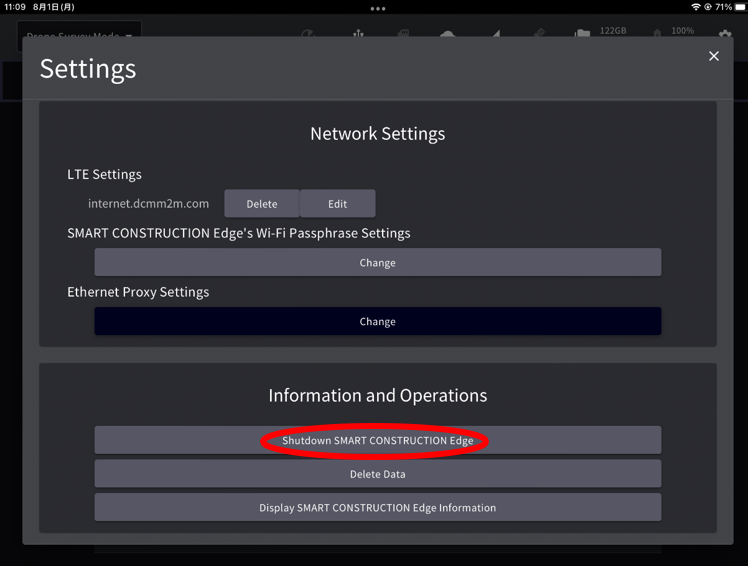Image resolution: width=748 pixels, height=566 pixels.
Task: Open the settings gear icon behind the dialog
Action: 725,33
